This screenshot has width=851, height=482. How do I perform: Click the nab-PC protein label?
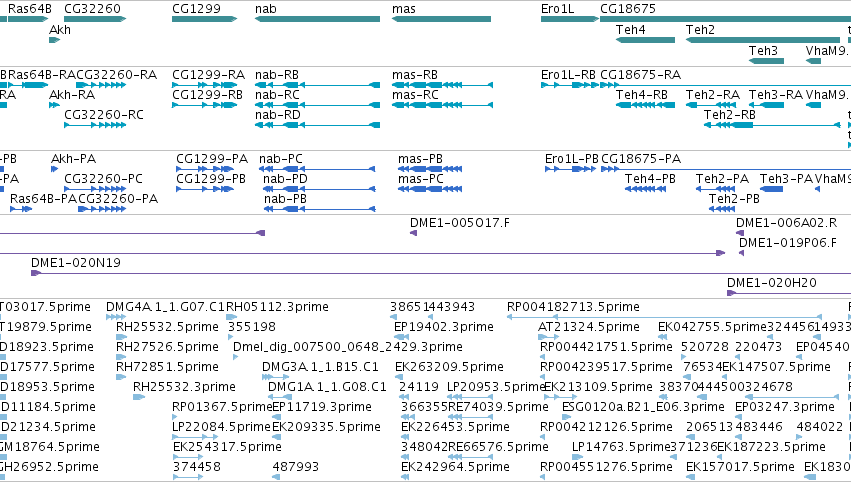pos(281,158)
